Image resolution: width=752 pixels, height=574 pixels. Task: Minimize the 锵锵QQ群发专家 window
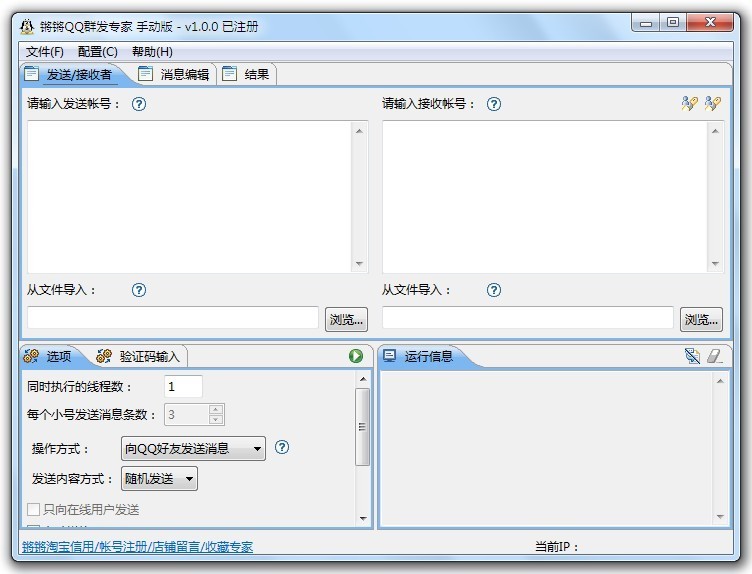(x=646, y=23)
